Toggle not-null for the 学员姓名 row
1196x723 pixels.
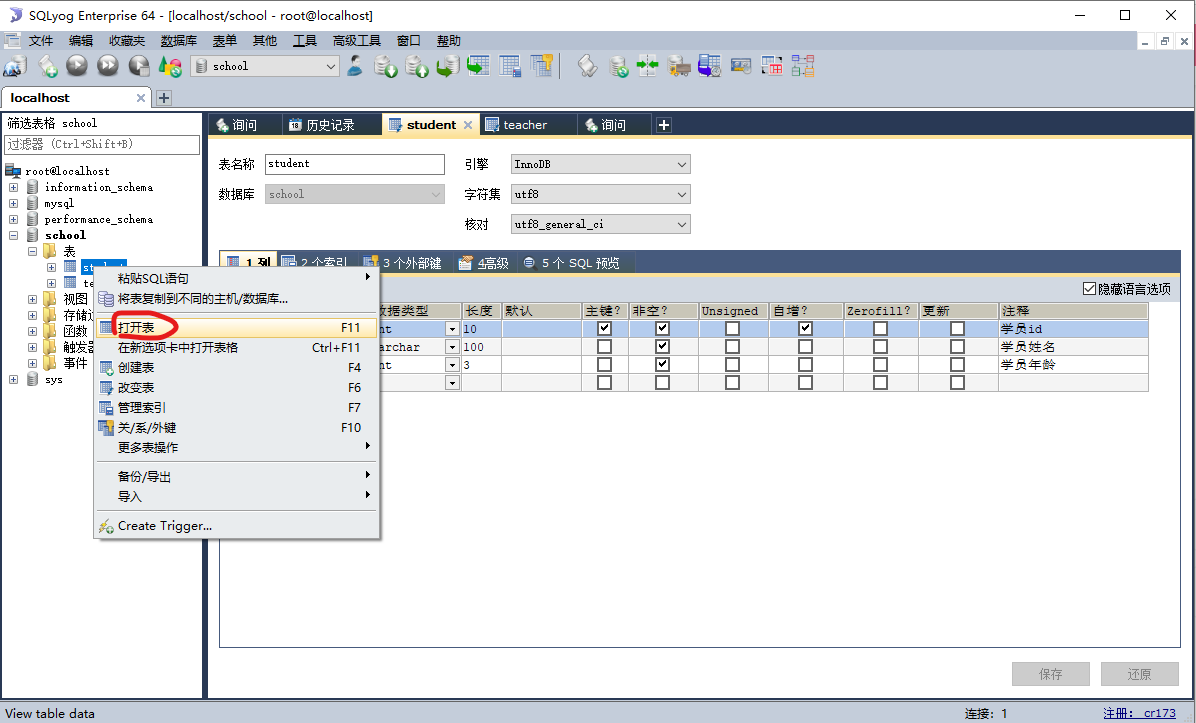click(662, 346)
